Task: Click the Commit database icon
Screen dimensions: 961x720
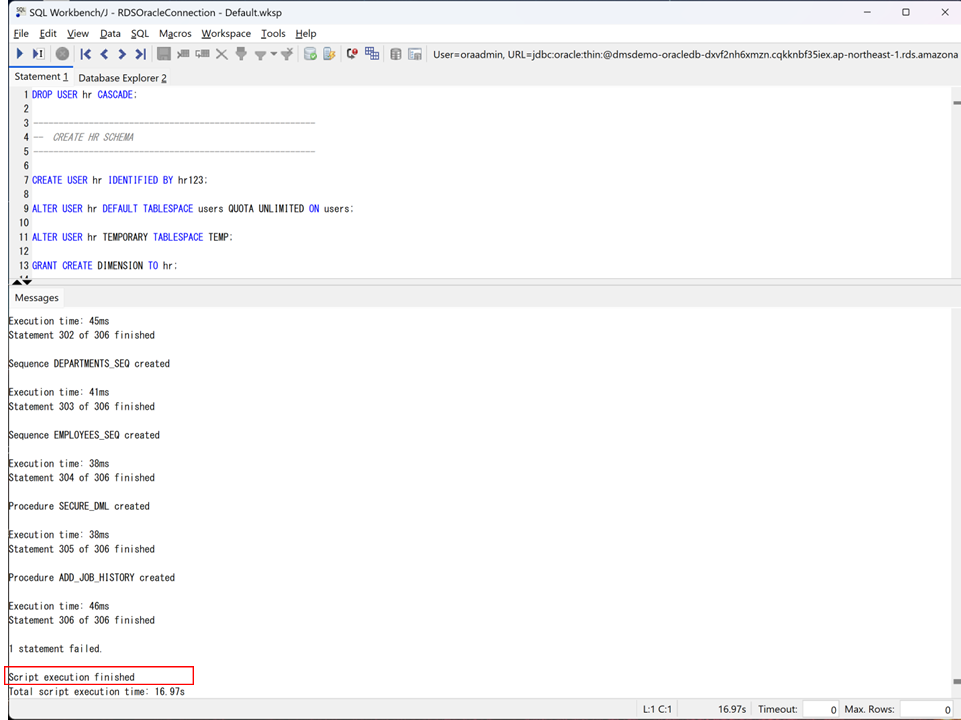Action: [x=310, y=54]
